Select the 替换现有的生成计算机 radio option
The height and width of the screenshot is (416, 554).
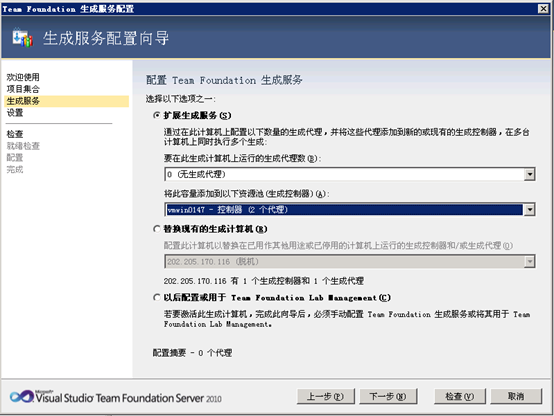(157, 229)
